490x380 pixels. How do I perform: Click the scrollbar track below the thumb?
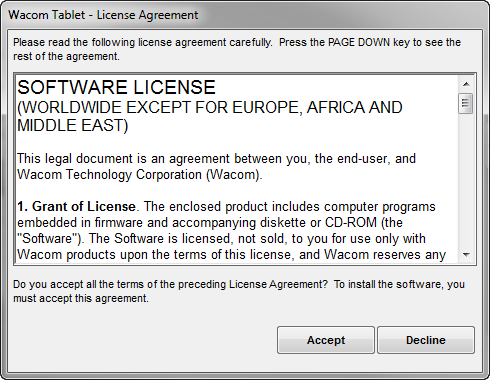click(466, 181)
